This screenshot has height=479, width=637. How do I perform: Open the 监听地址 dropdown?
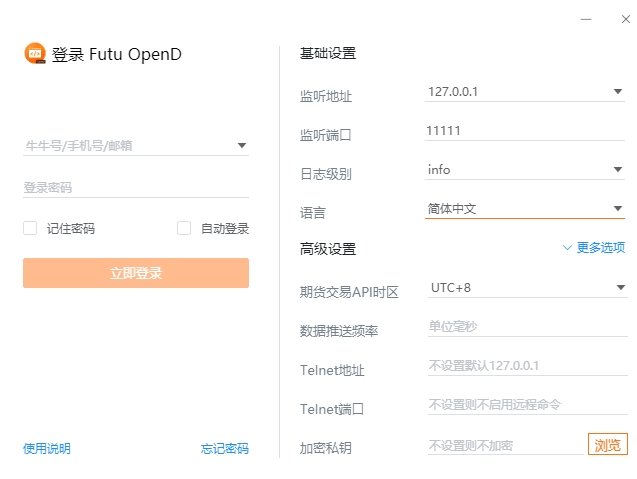point(618,92)
